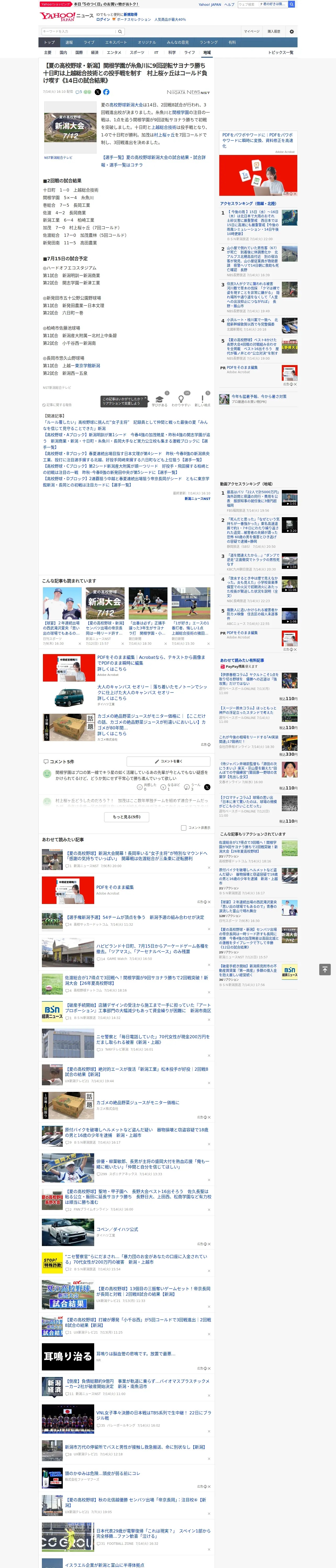The image size is (336, 1568).
Task: Open related link about ルール覆したい 女子主将
Action: 126,425
